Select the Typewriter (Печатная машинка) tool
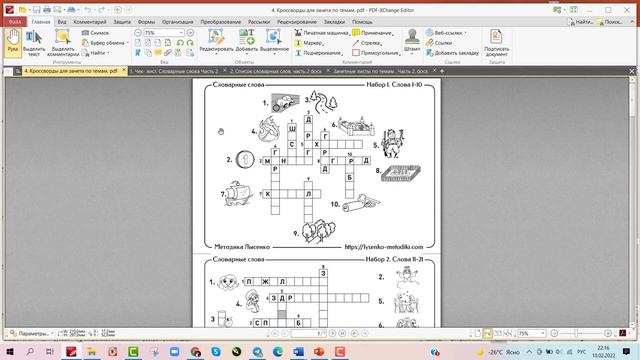Viewport: 640px width, 360px height. pyautogui.click(x=322, y=33)
